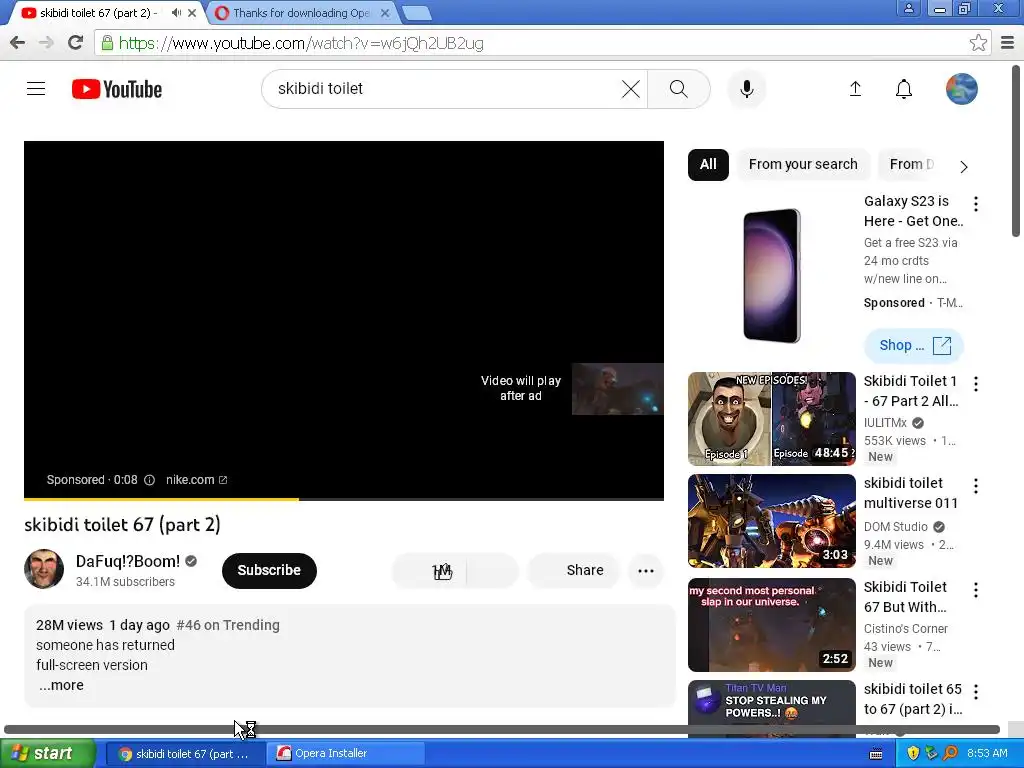This screenshot has height=768, width=1024.
Task: Open the more actions ellipsis under video
Action: point(646,571)
